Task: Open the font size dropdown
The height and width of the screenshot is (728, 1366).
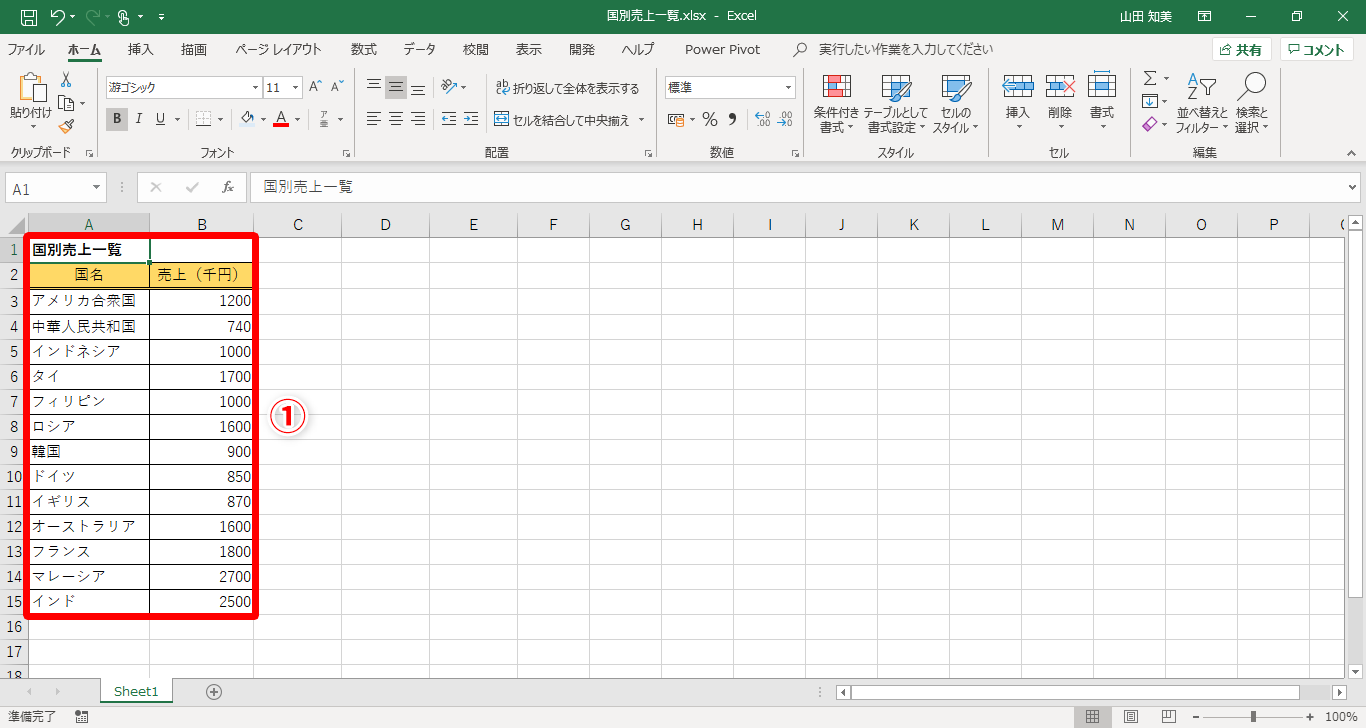Action: click(x=294, y=88)
